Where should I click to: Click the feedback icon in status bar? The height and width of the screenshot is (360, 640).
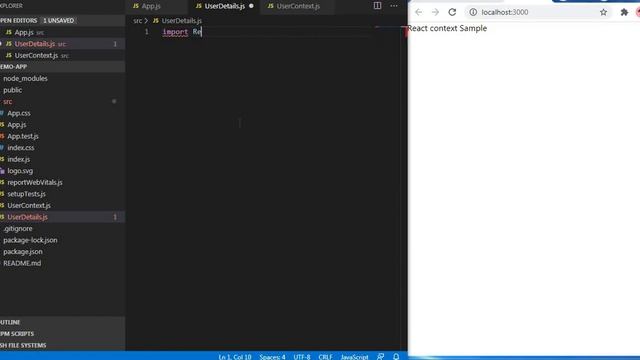click(380, 356)
